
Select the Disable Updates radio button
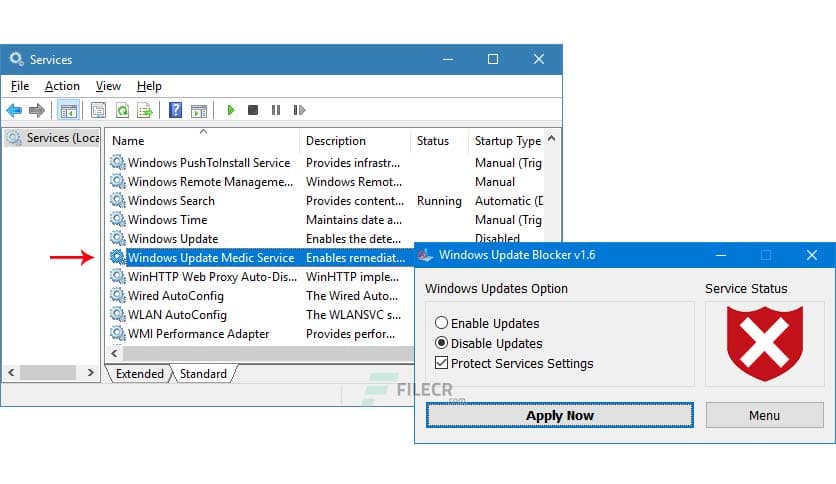441,343
